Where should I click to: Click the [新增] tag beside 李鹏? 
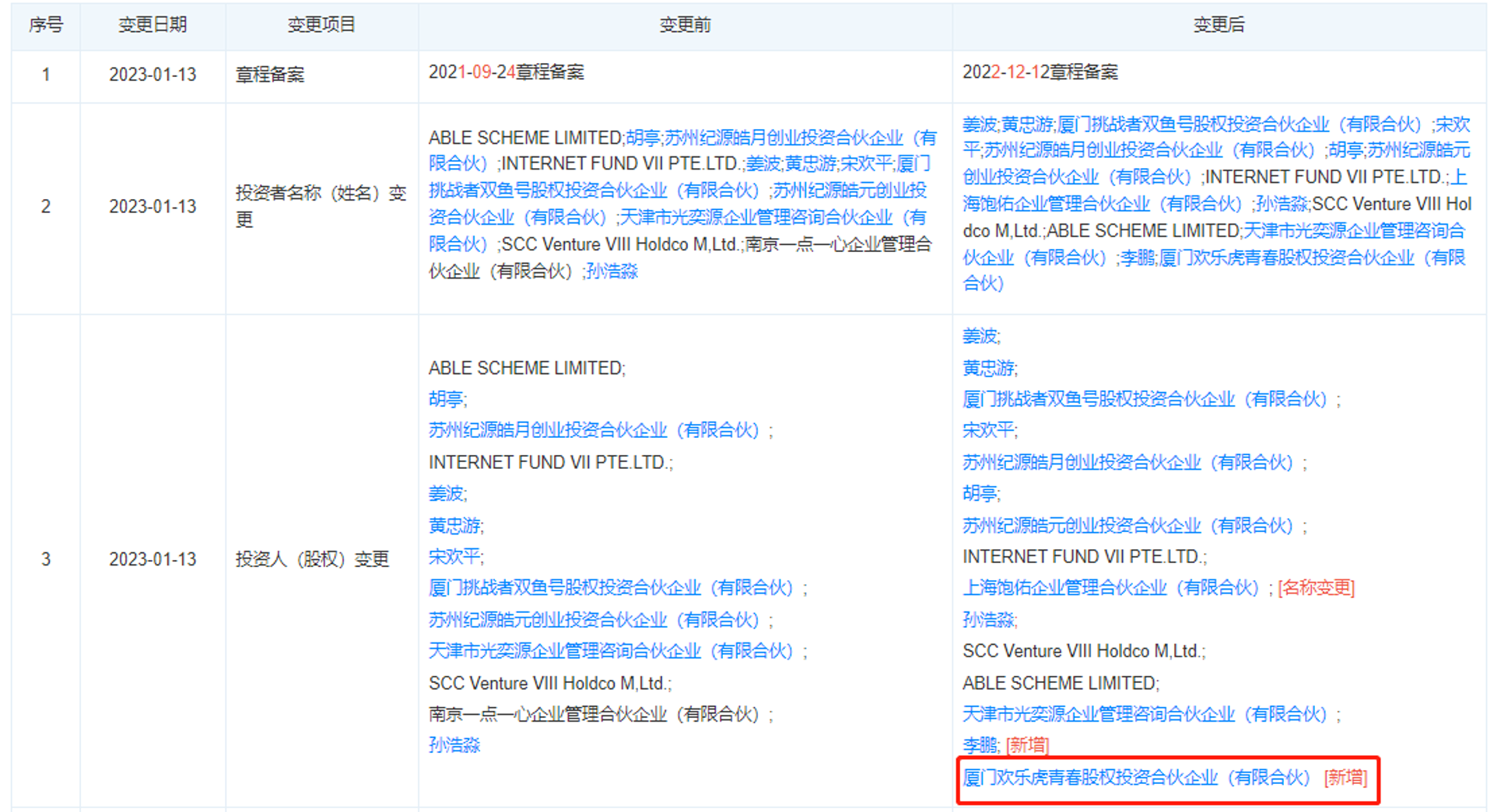1028,745
